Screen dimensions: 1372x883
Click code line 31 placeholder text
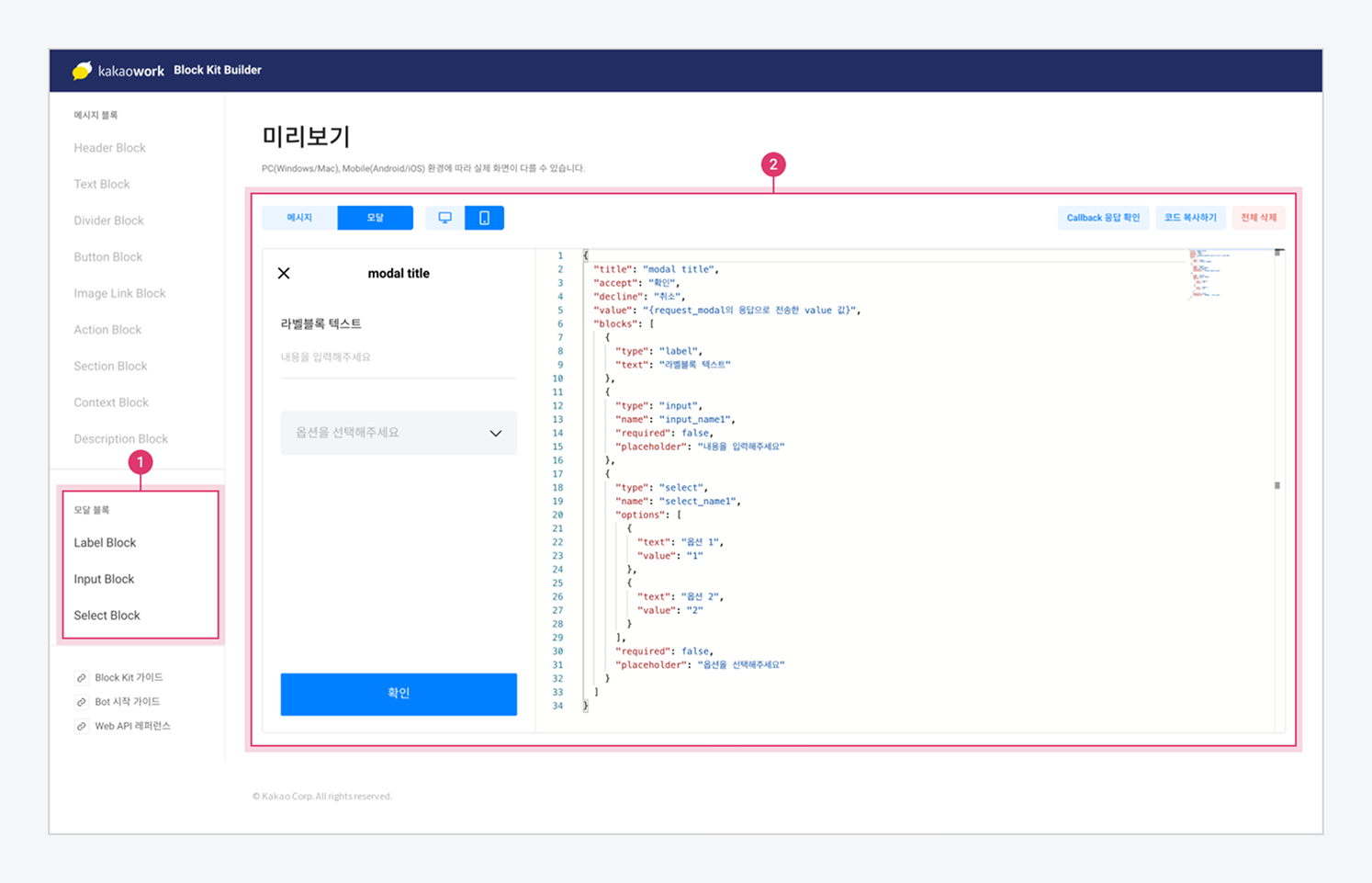click(700, 664)
